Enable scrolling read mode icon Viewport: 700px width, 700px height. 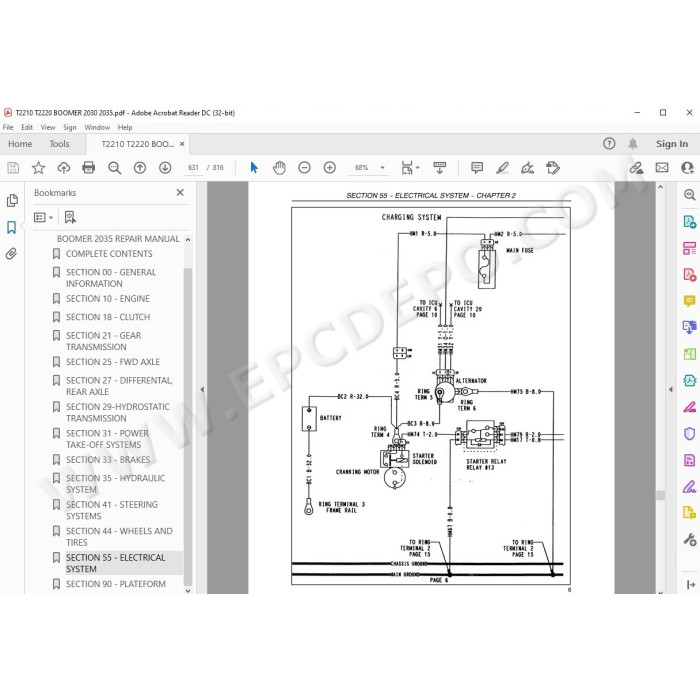(440, 168)
